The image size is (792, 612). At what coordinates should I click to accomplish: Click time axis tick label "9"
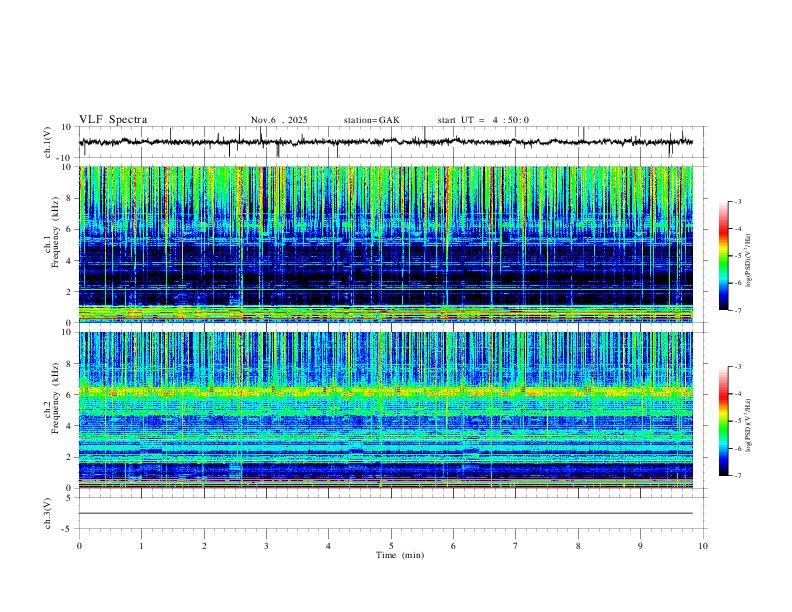coord(640,546)
